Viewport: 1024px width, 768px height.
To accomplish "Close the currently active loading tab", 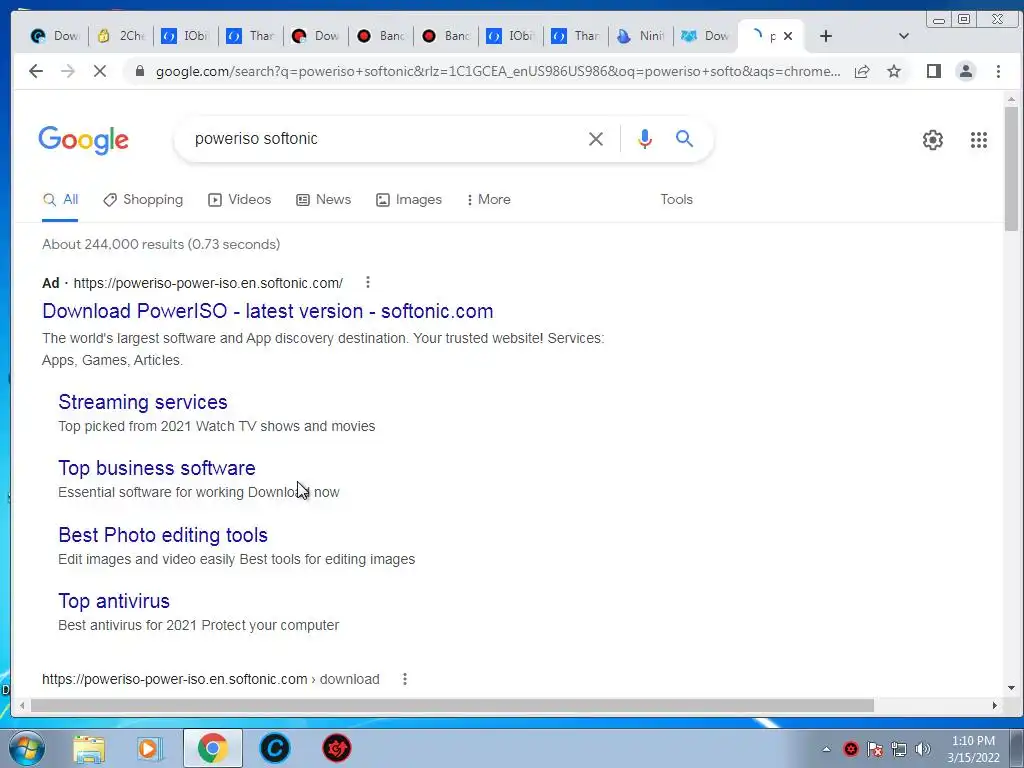I will click(788, 36).
